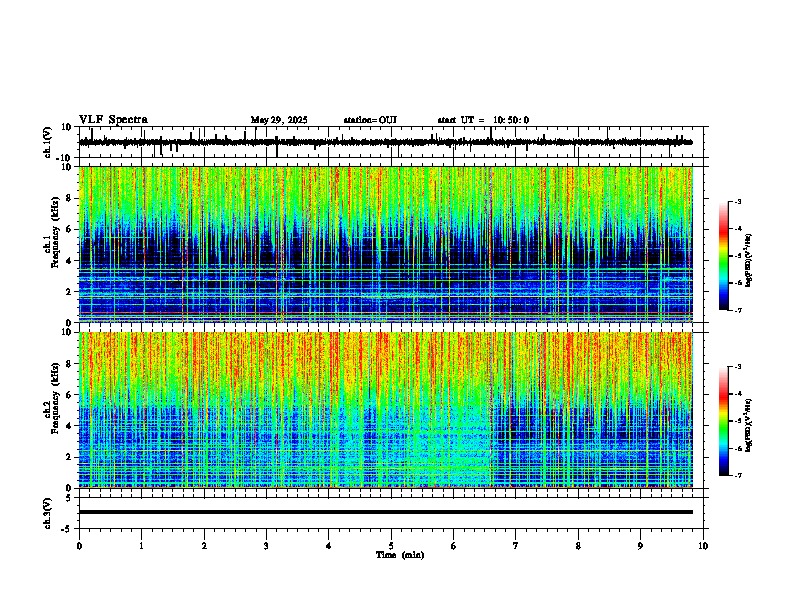The height and width of the screenshot is (612, 792).
Task: Click the ch.2 colorbar log(PSD) unit label
Action: pos(748,425)
